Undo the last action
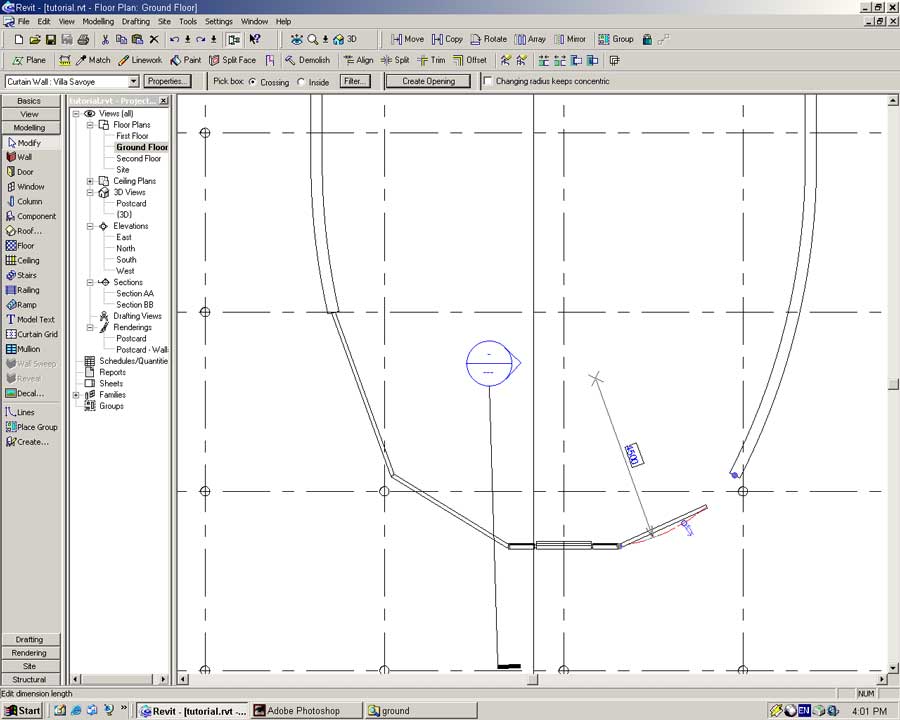 pos(174,40)
